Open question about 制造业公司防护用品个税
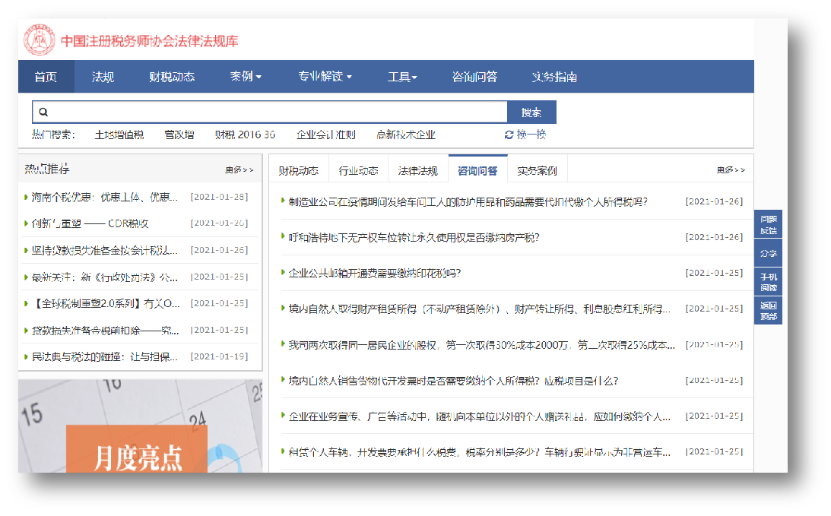The height and width of the screenshot is (516, 831). click(x=468, y=202)
